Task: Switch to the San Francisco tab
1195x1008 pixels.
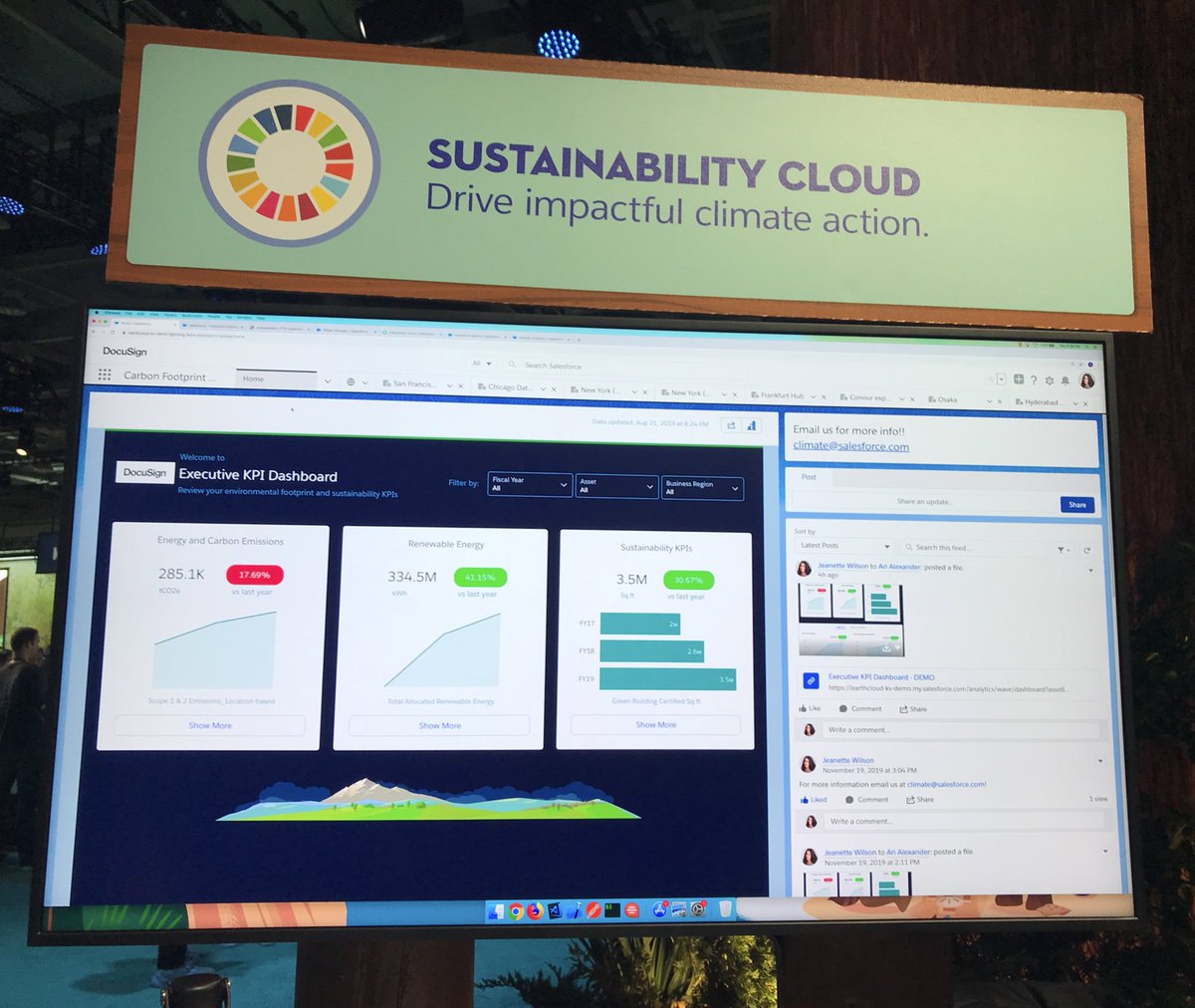Action: (x=413, y=383)
